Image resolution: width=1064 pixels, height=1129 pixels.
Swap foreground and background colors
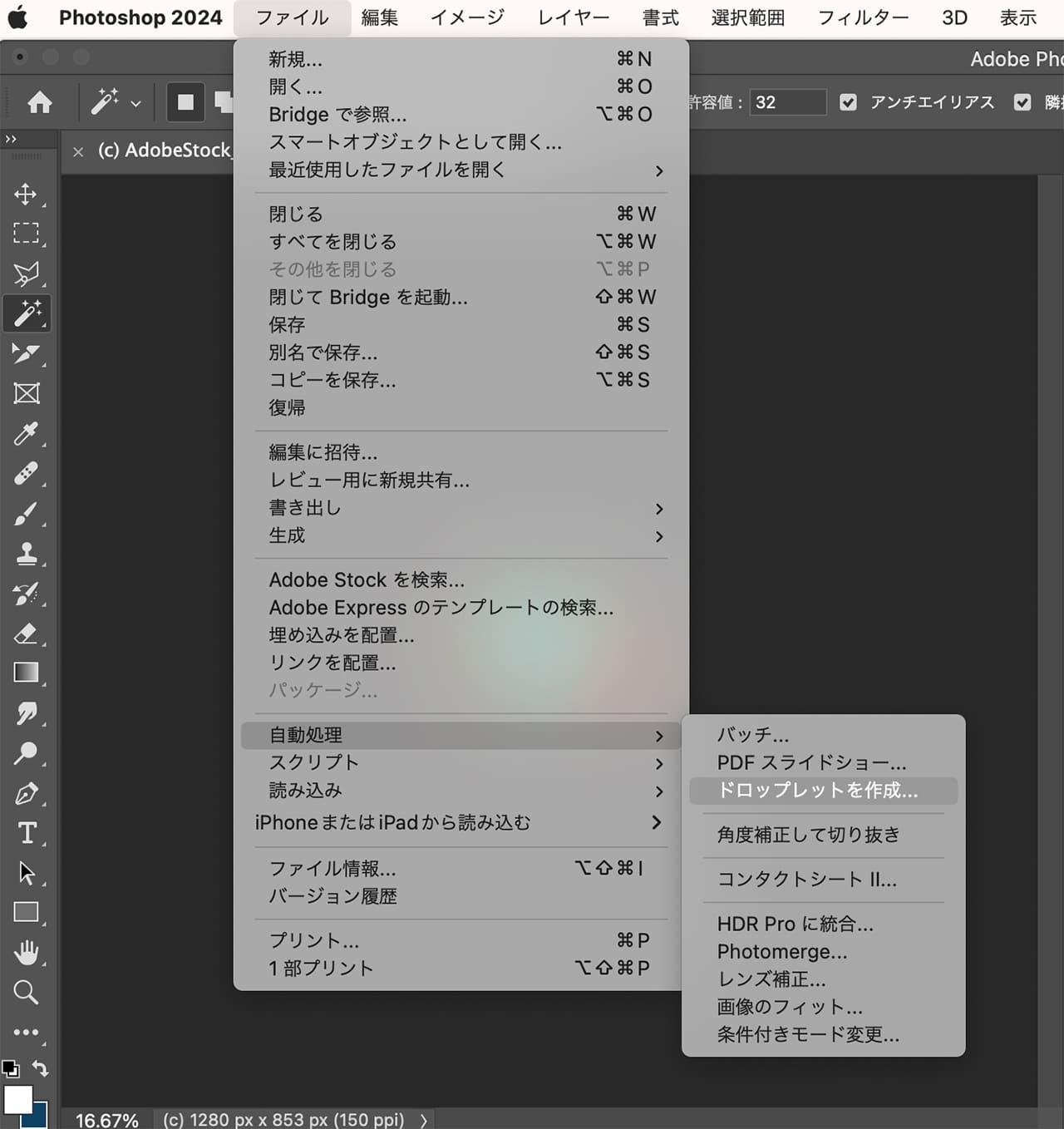pyautogui.click(x=40, y=1068)
